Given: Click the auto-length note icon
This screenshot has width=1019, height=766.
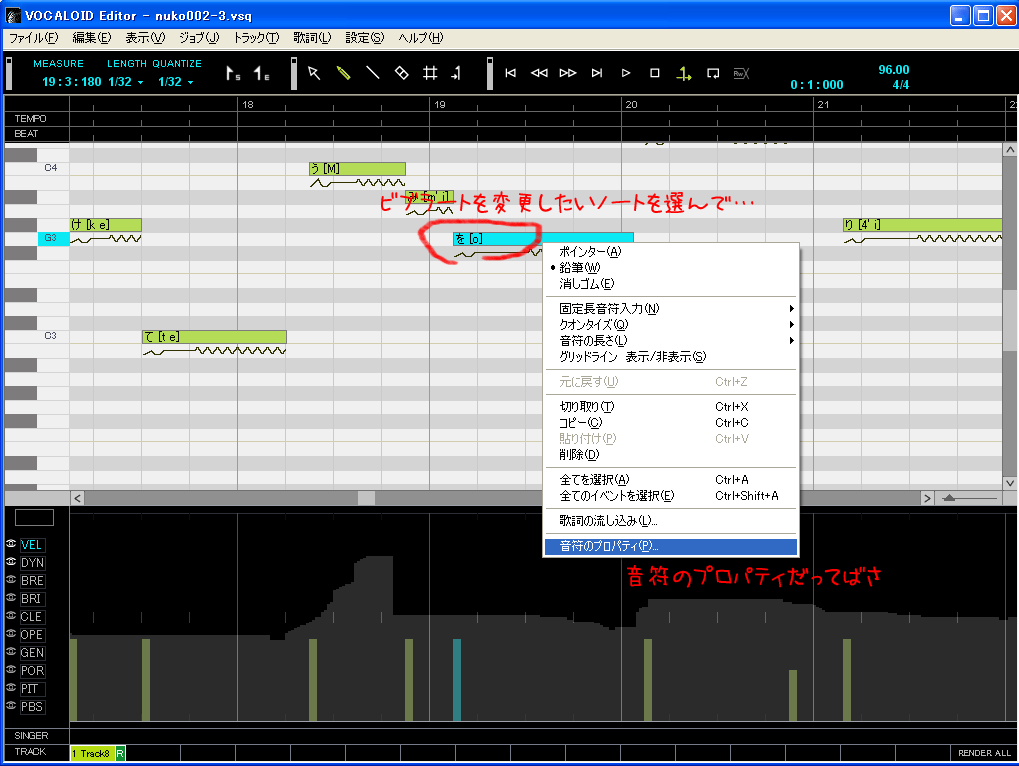Looking at the screenshot, I should tap(456, 73).
